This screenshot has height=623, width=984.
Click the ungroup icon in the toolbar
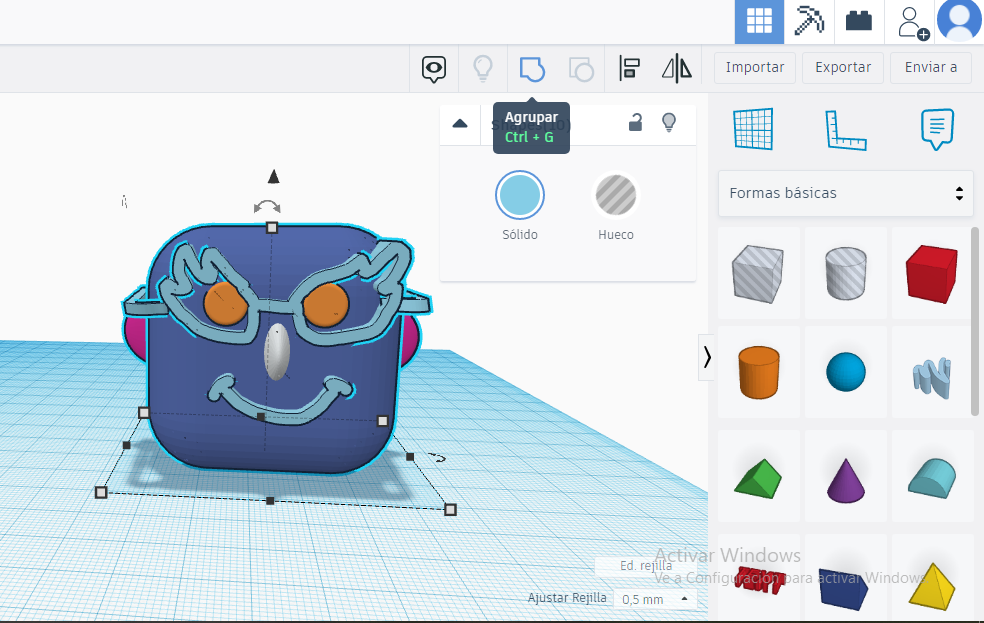click(x=581, y=68)
